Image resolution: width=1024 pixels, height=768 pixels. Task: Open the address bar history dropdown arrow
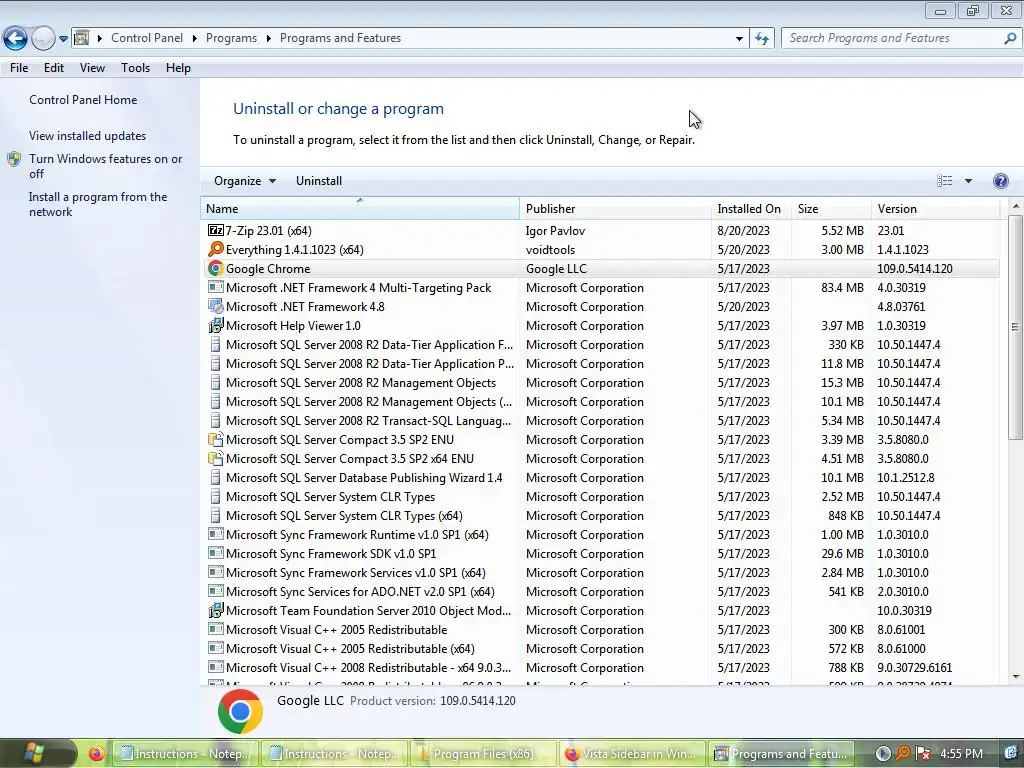[x=739, y=39]
